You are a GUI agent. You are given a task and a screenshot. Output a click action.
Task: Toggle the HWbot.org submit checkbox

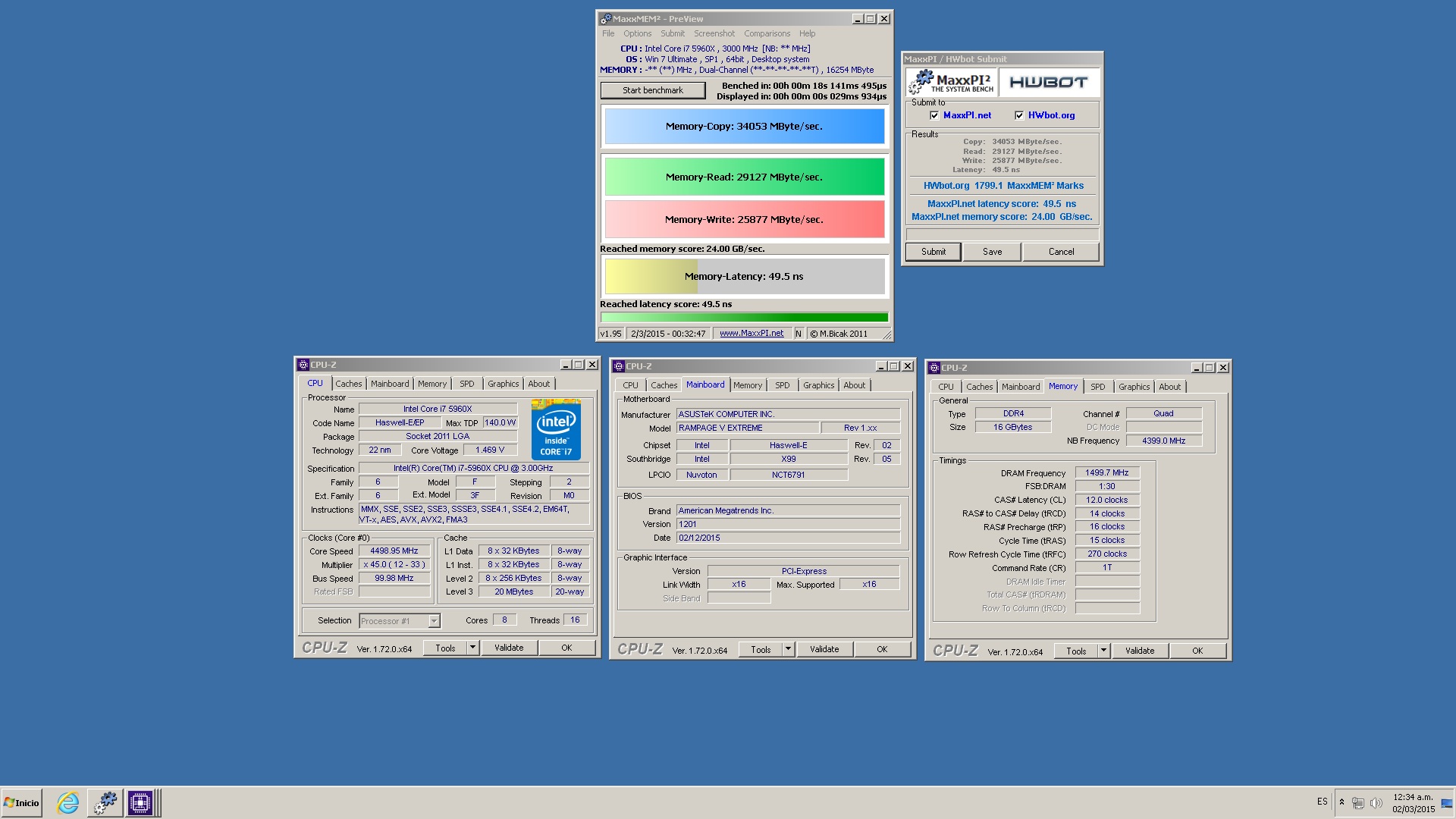[x=1019, y=115]
